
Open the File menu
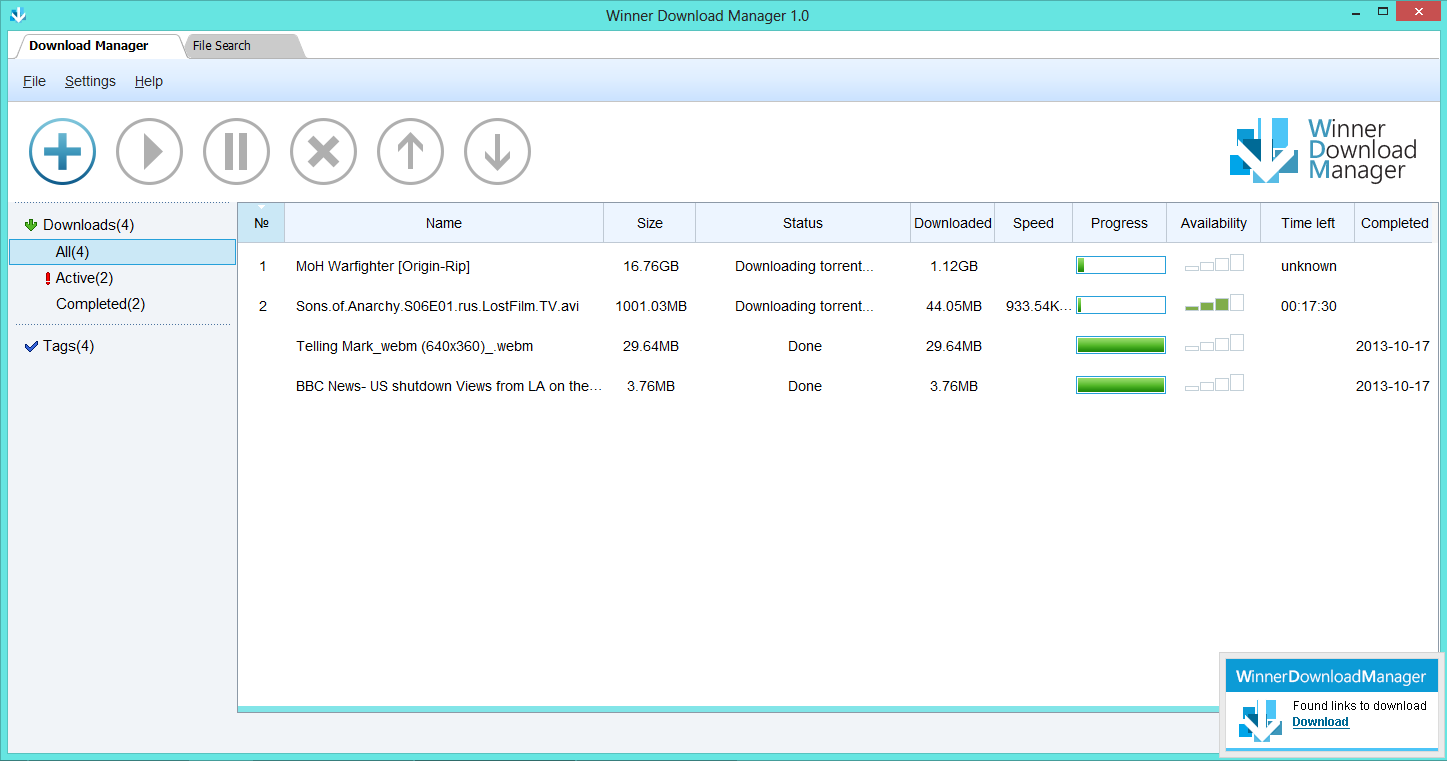(34, 81)
